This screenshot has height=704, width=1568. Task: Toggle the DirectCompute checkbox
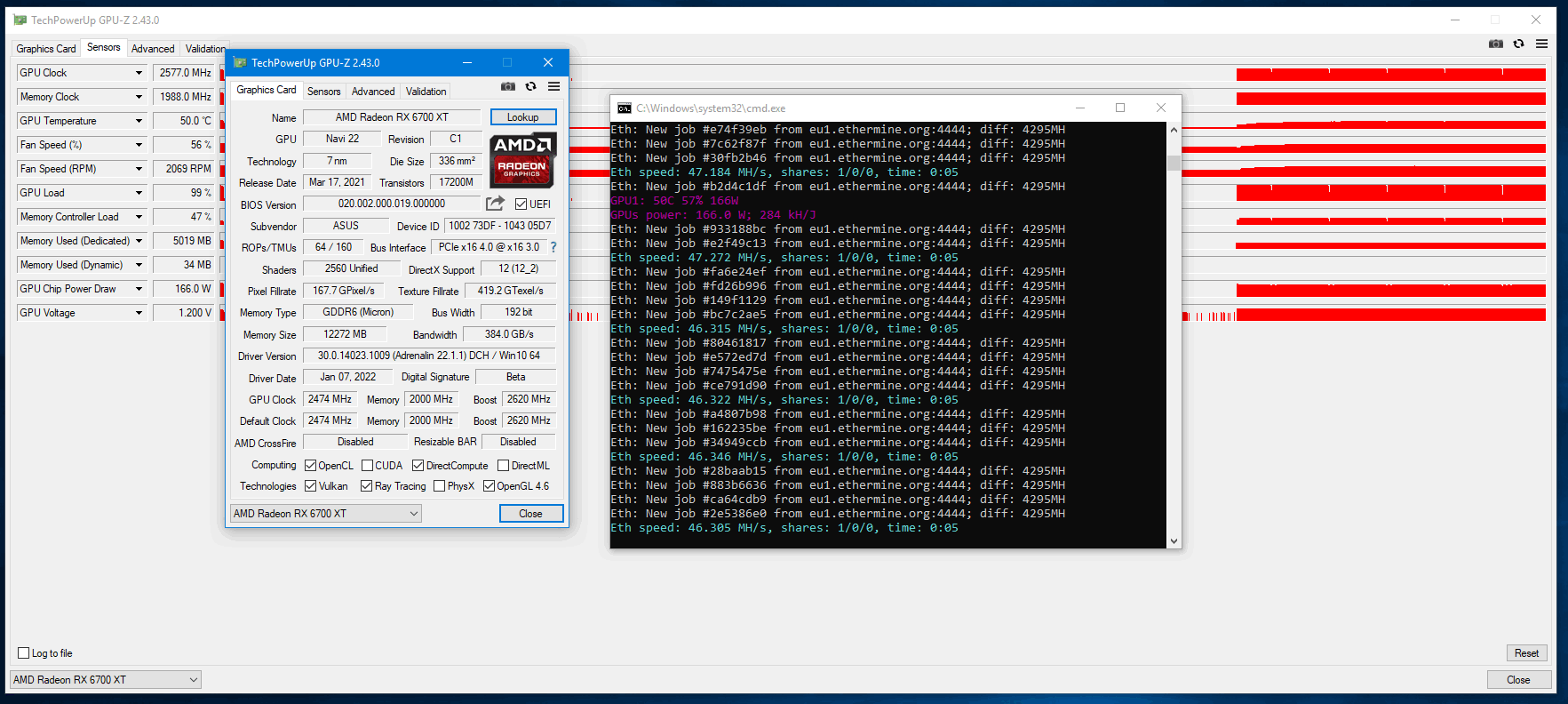pos(418,466)
